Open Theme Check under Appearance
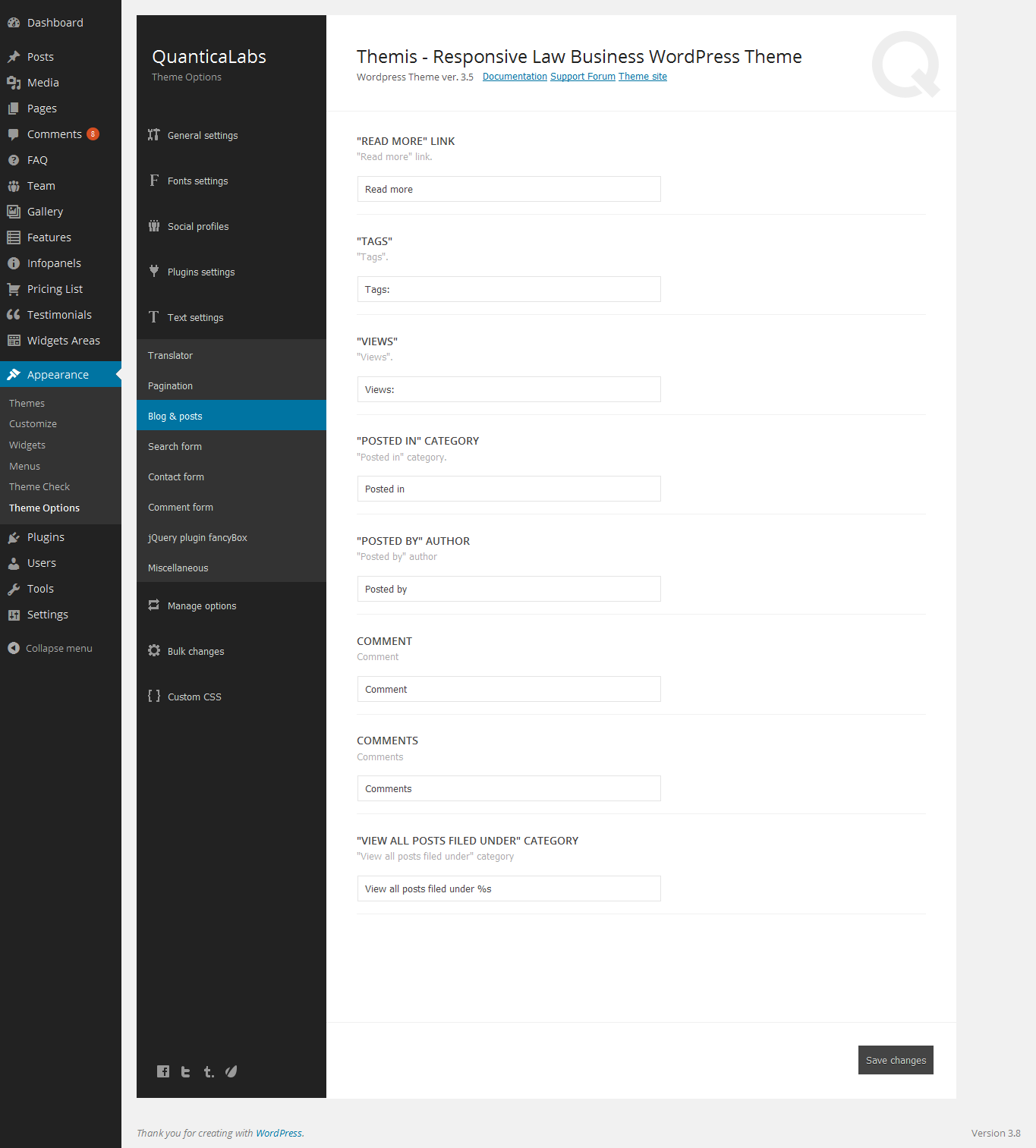The height and width of the screenshot is (1148, 1036). 39,487
